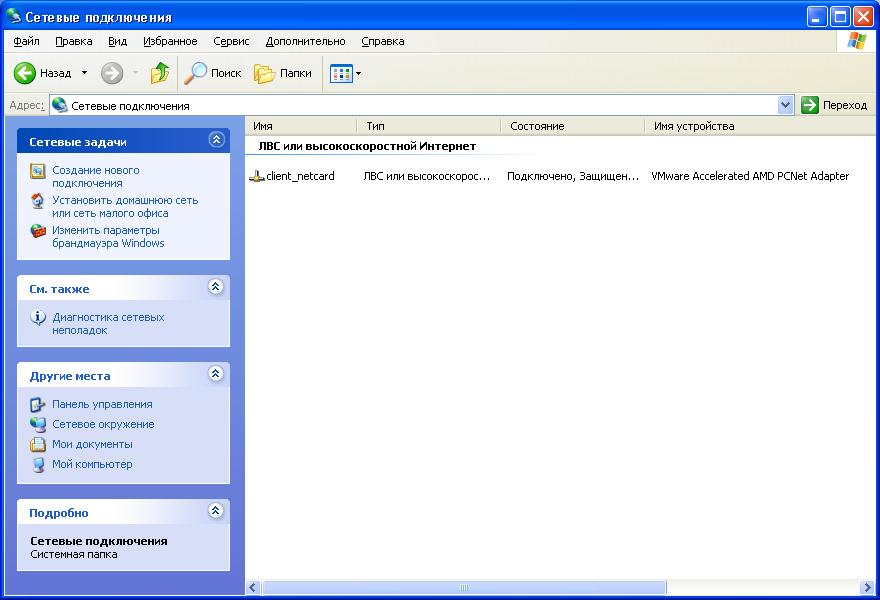
Task: Expand the address bar dropdown arrow
Action: pos(786,105)
